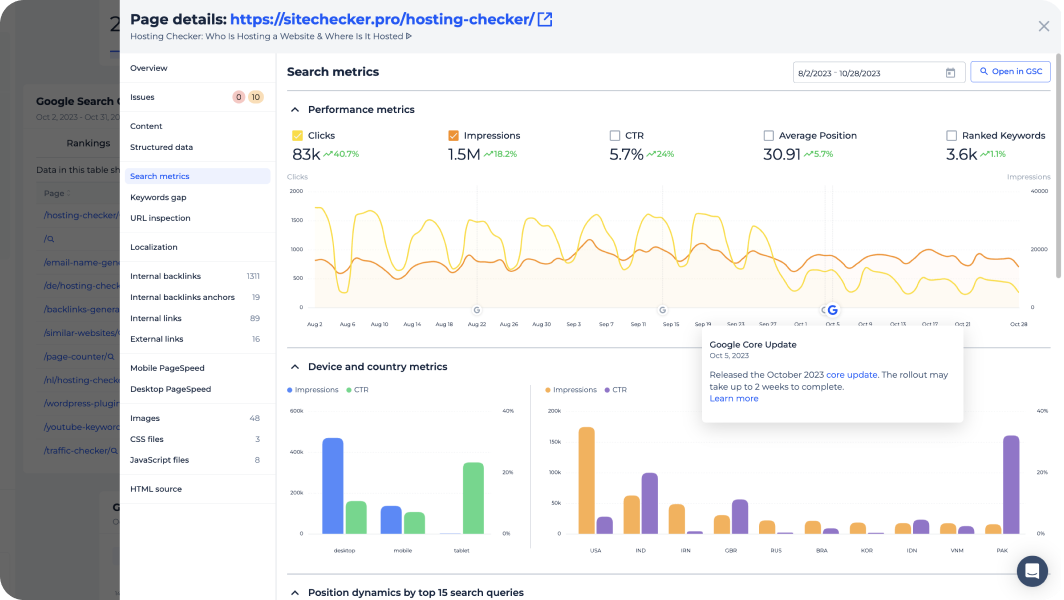Viewport: 1064px width, 600px height.
Task: Click Learn more in Google Core Update tooltip
Action: click(734, 398)
